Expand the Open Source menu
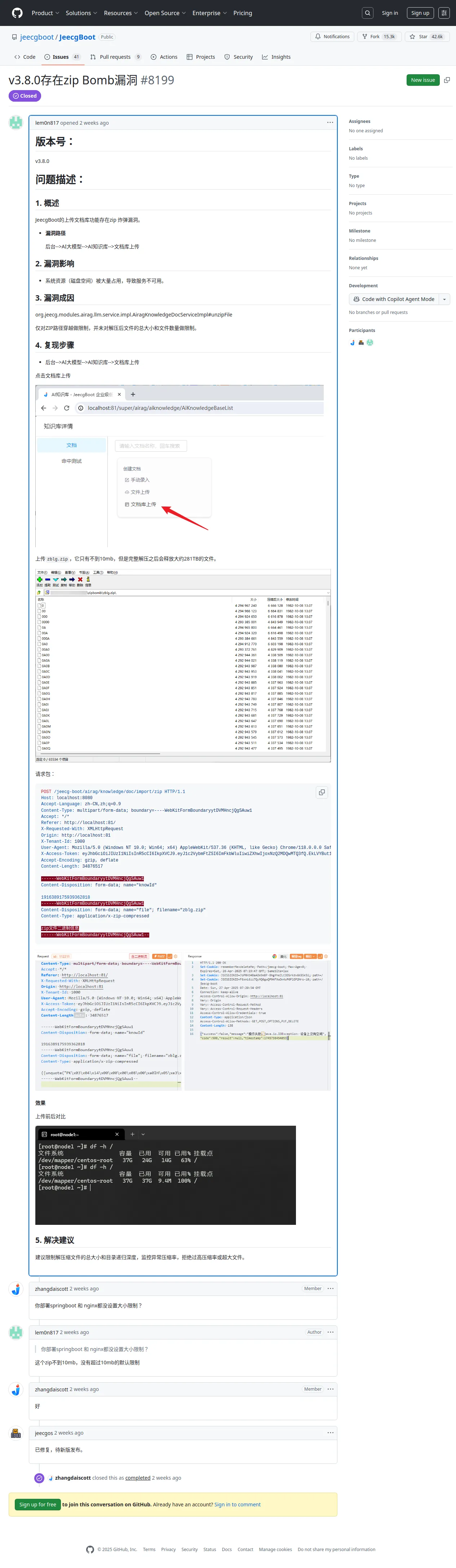 pyautogui.click(x=165, y=13)
